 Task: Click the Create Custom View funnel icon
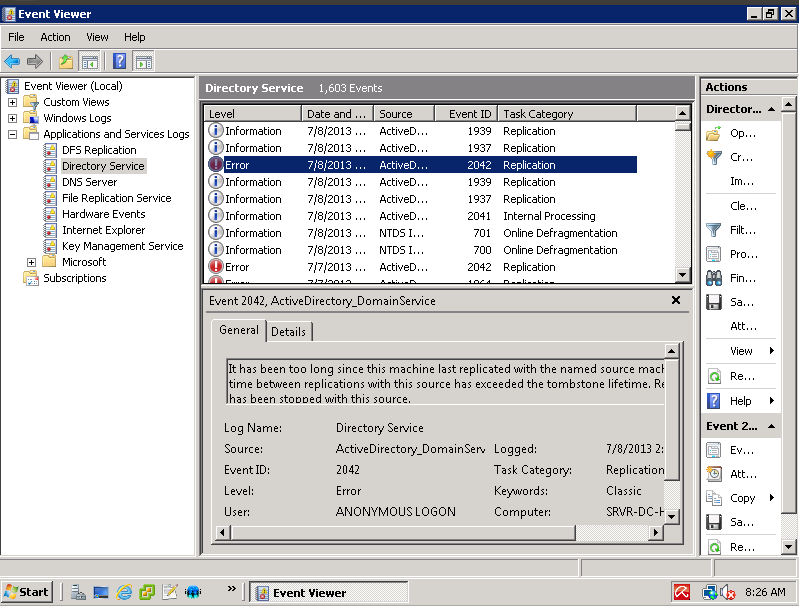(x=714, y=157)
